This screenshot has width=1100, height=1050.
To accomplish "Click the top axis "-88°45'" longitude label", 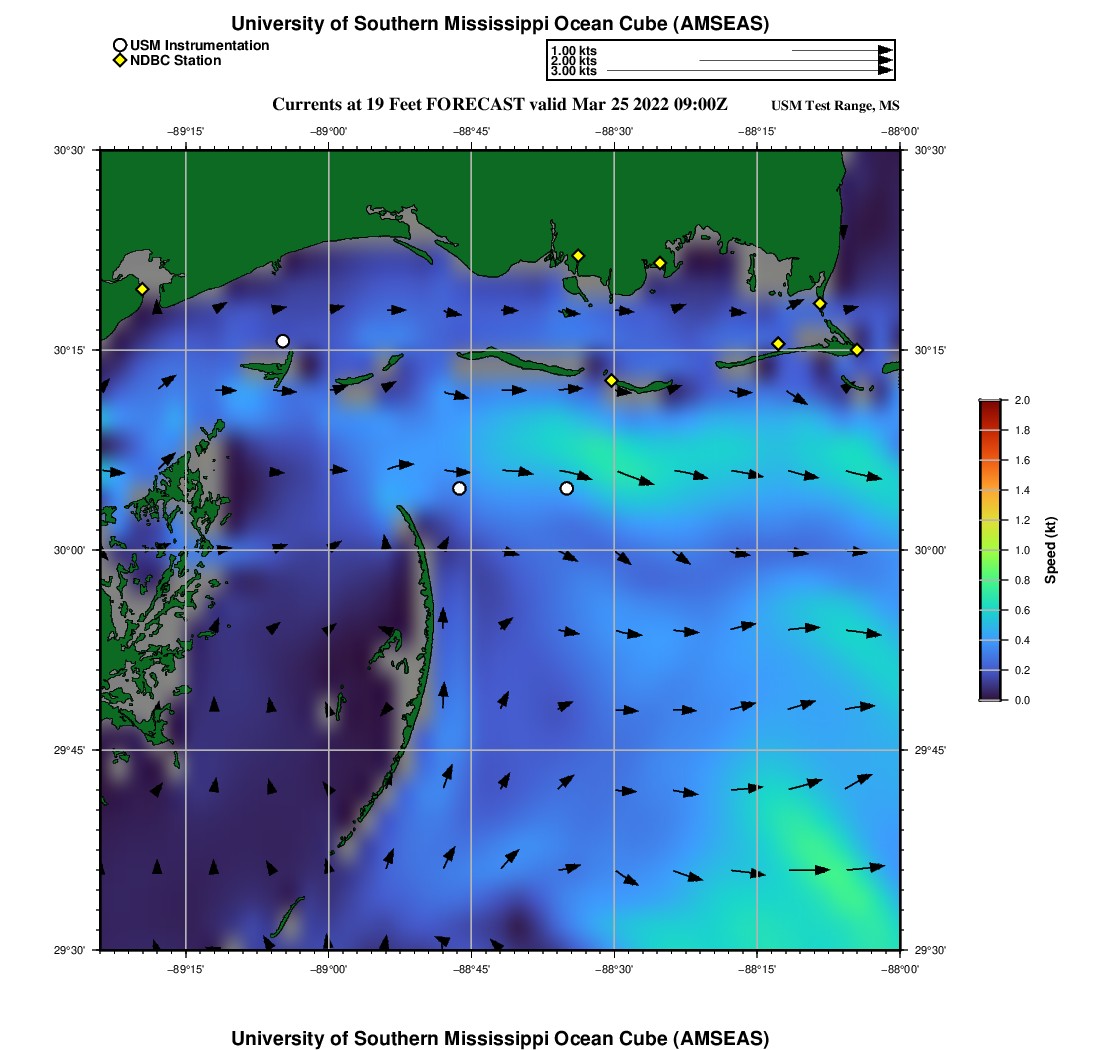I will [x=471, y=131].
